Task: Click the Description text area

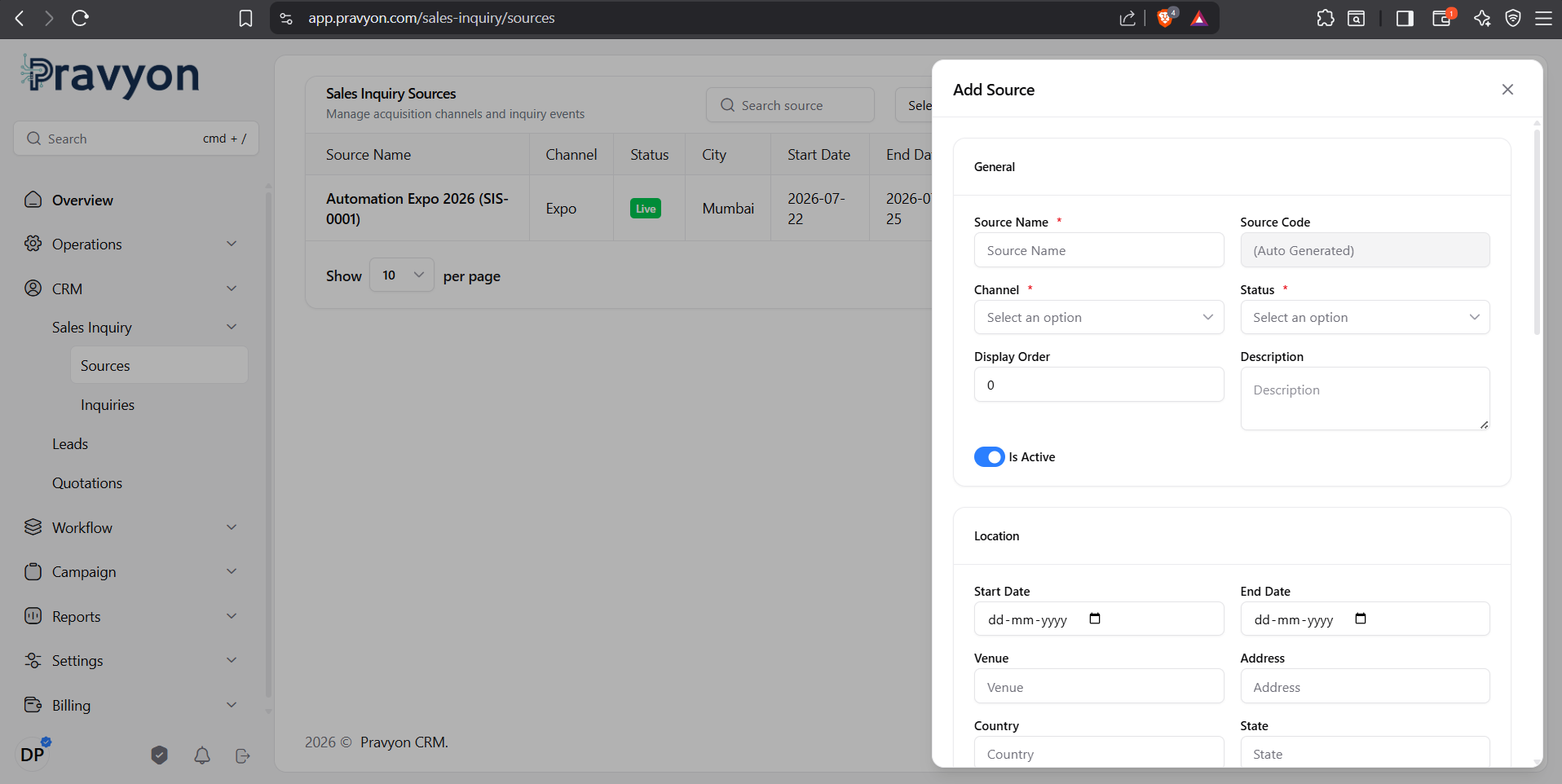Action: point(1365,399)
